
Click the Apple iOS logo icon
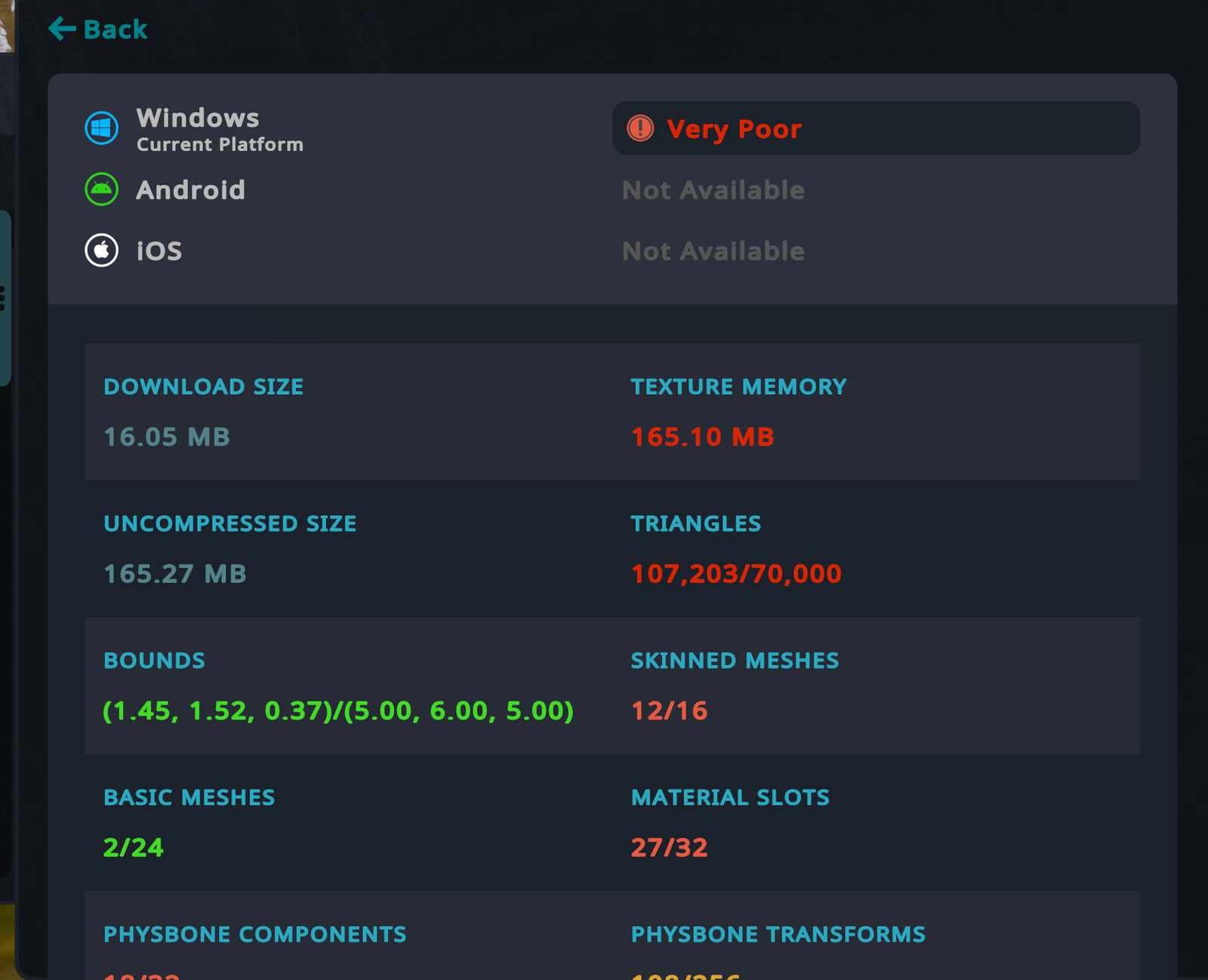click(101, 251)
